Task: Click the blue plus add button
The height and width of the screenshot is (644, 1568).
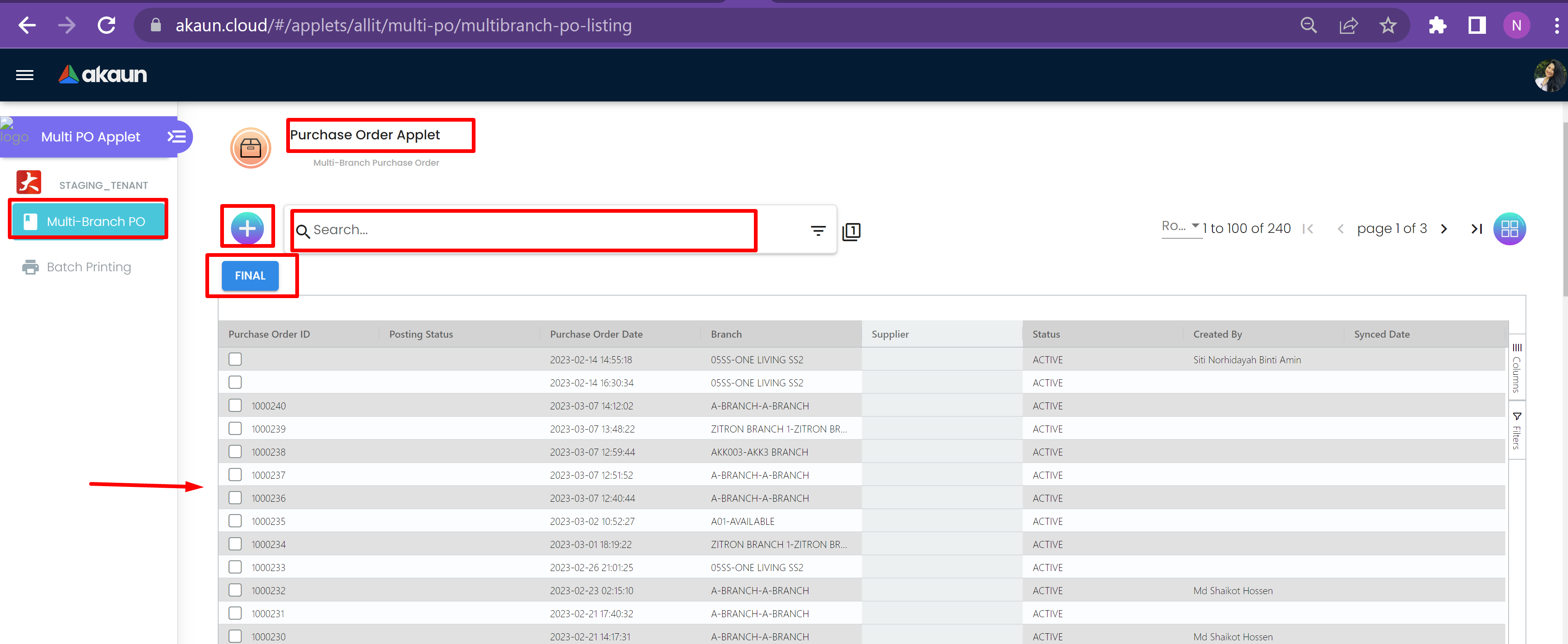Action: pos(247,228)
